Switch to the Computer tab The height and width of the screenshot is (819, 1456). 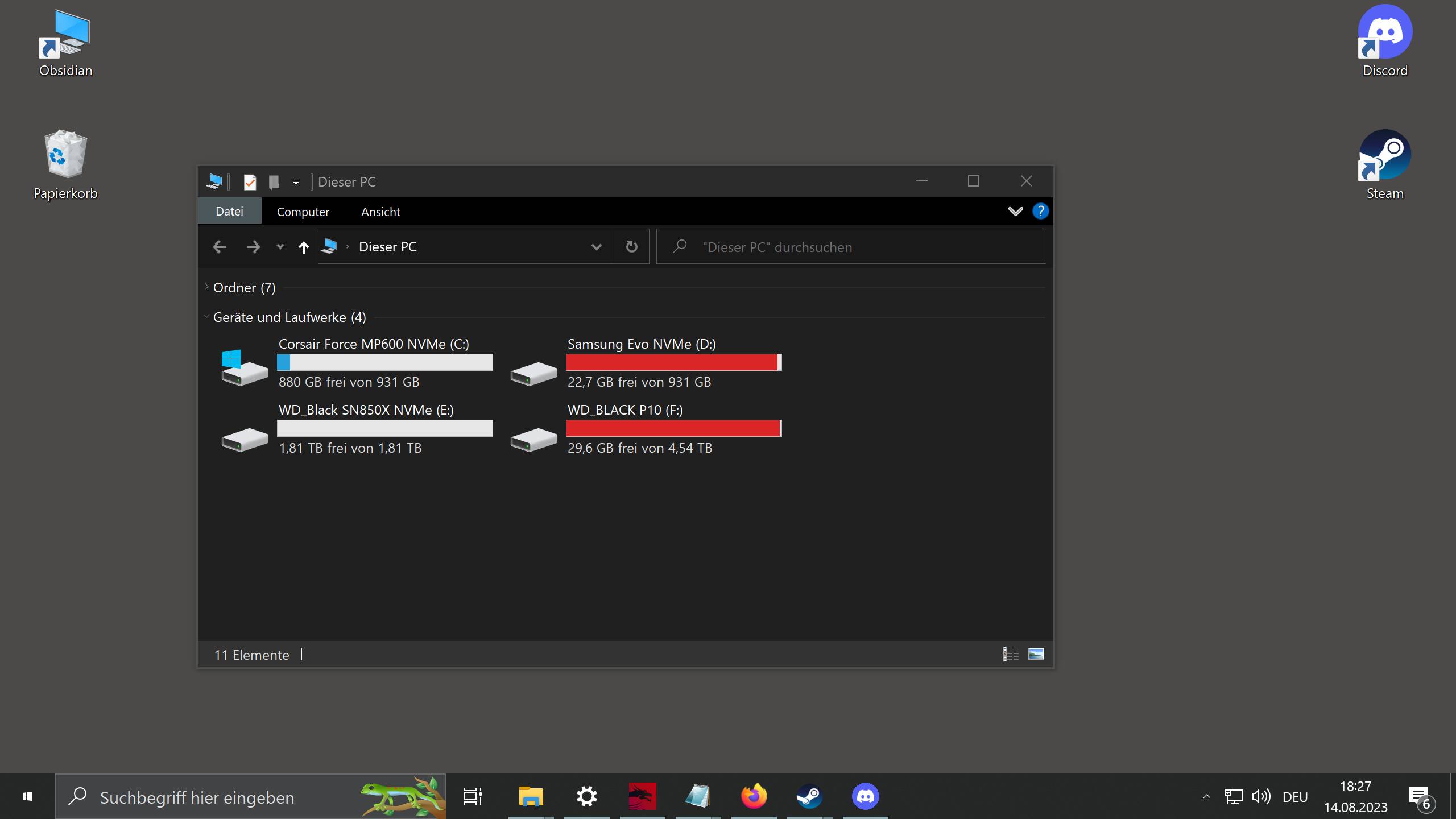[303, 211]
